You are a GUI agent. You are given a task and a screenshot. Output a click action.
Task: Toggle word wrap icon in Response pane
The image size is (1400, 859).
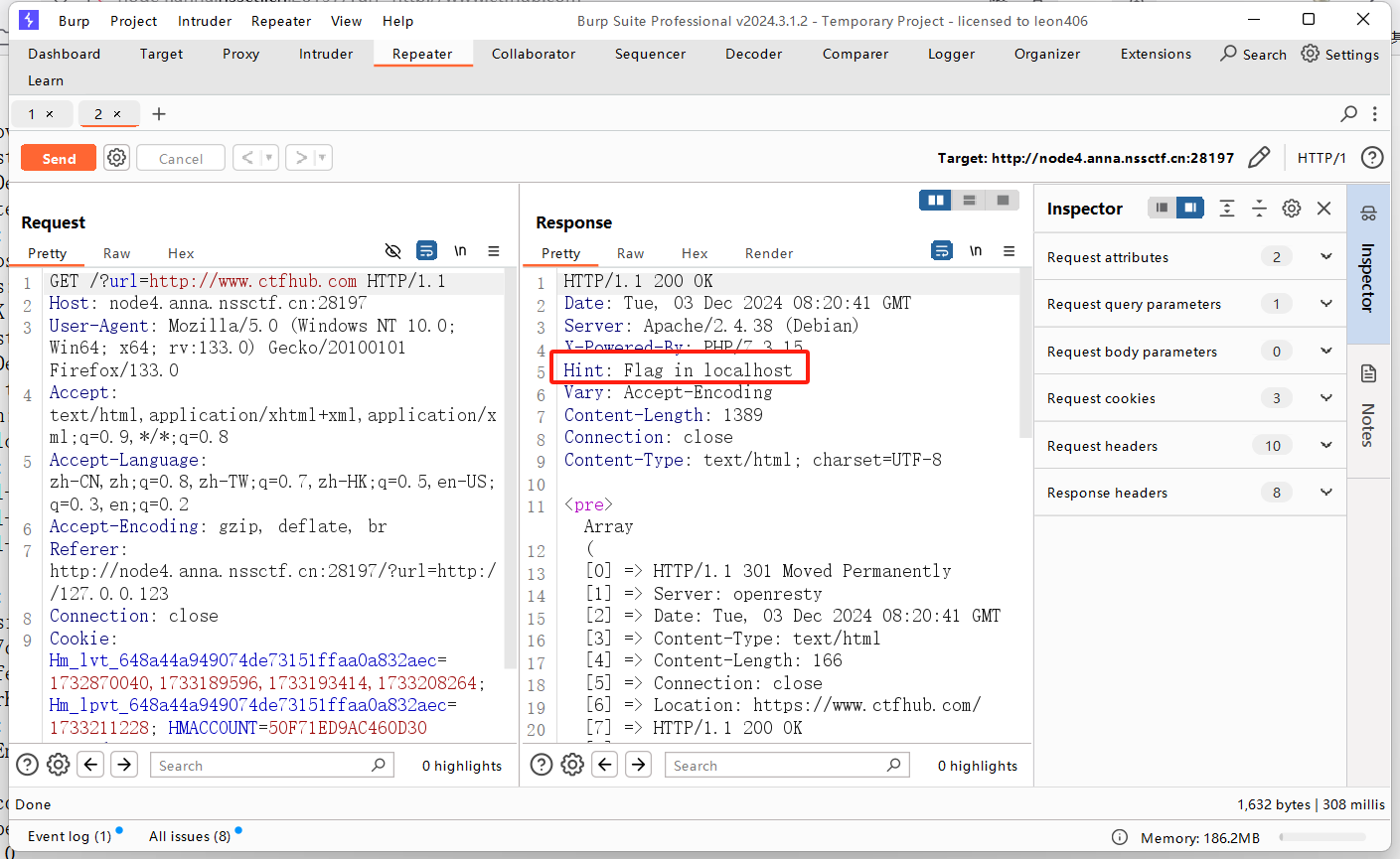[942, 250]
